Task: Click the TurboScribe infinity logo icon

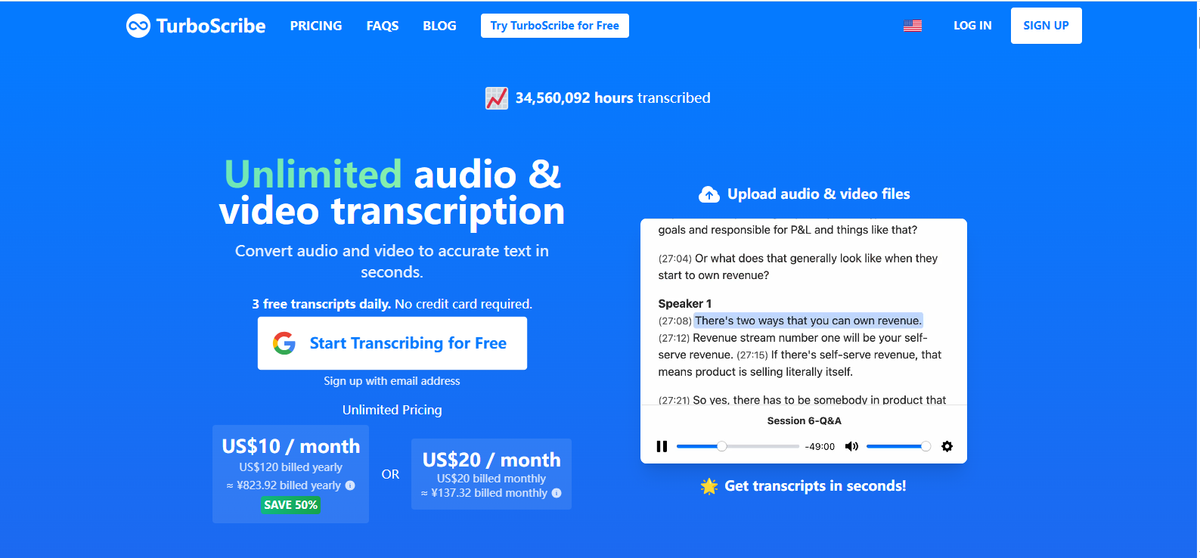Action: tap(138, 26)
